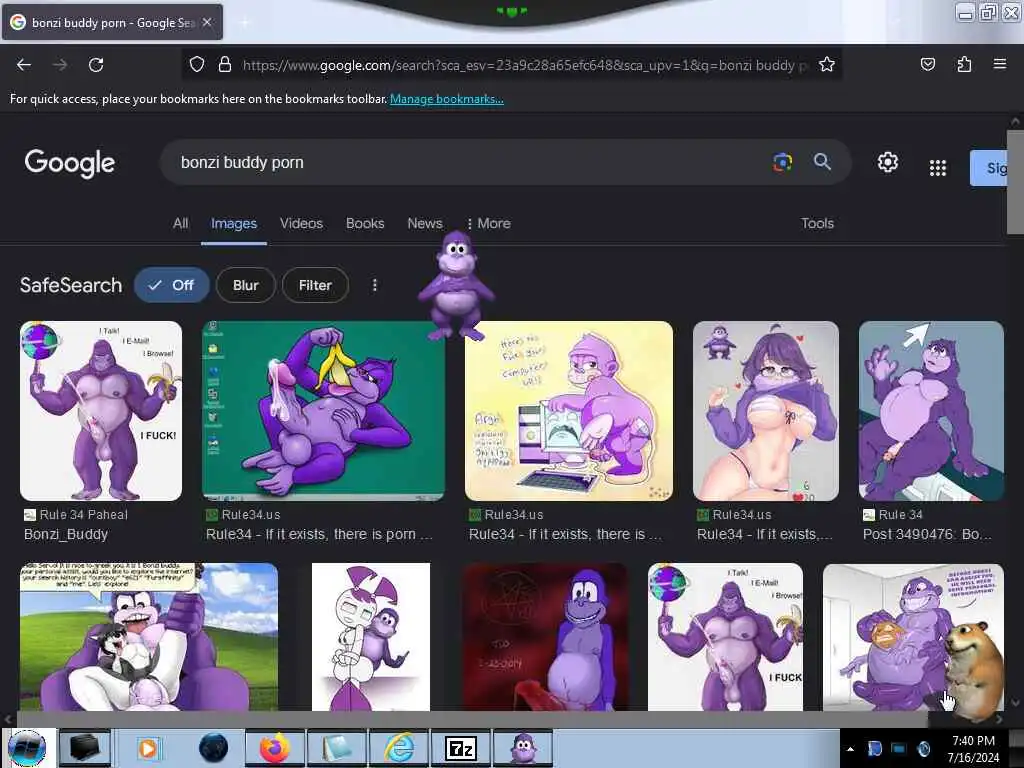Open Google quick settings gear
Screen dimensions: 1024x768
[x=888, y=162]
